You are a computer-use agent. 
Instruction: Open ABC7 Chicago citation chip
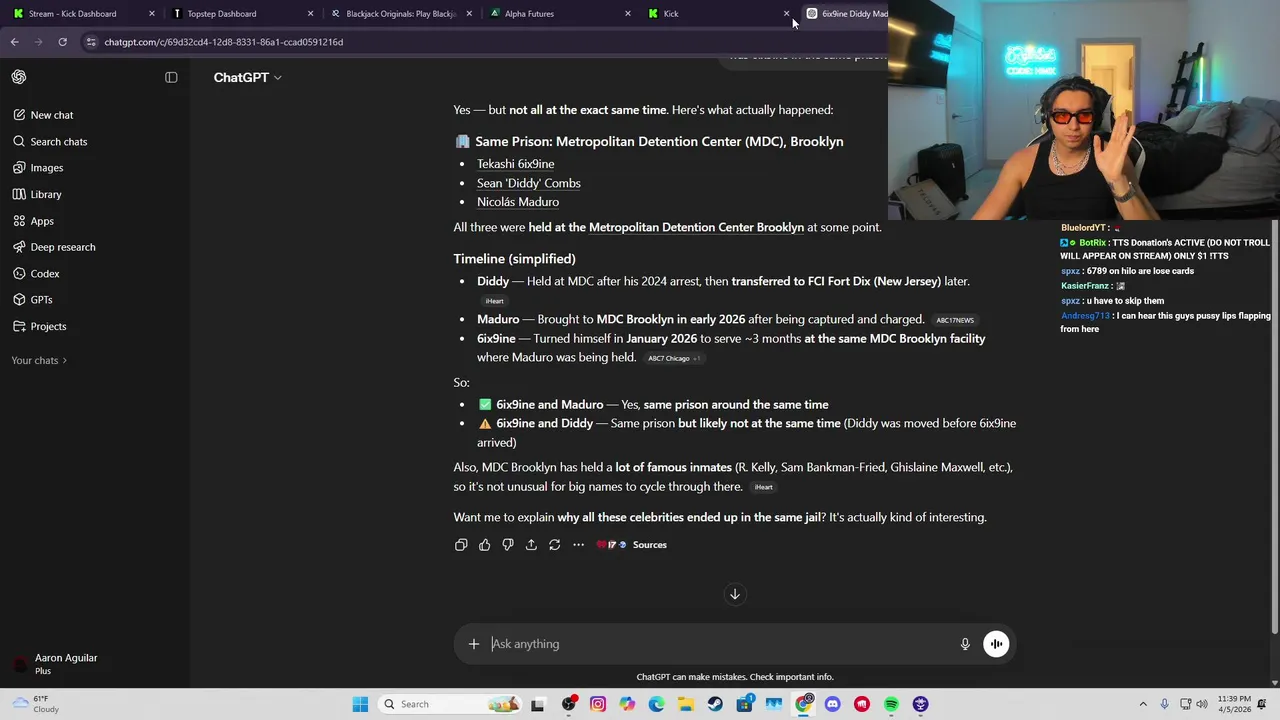click(x=674, y=358)
